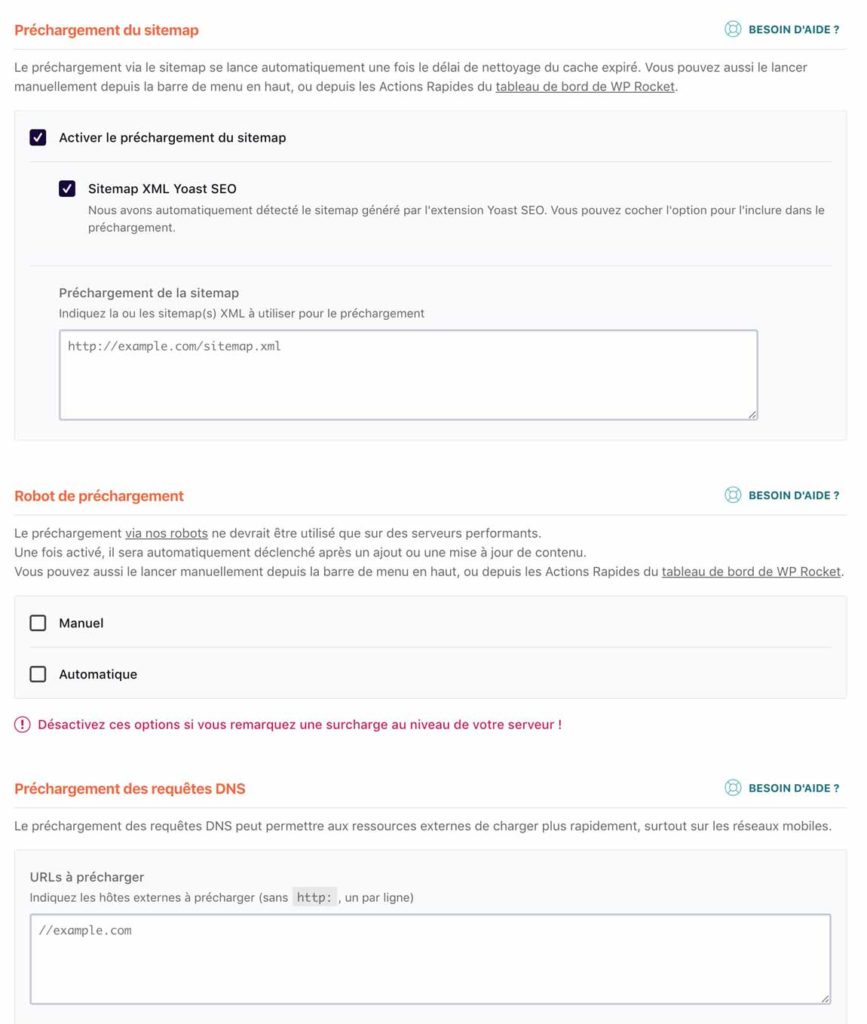Click the Robot de préchargement section heading
The width and height of the screenshot is (867, 1024).
pyautogui.click(x=99, y=496)
